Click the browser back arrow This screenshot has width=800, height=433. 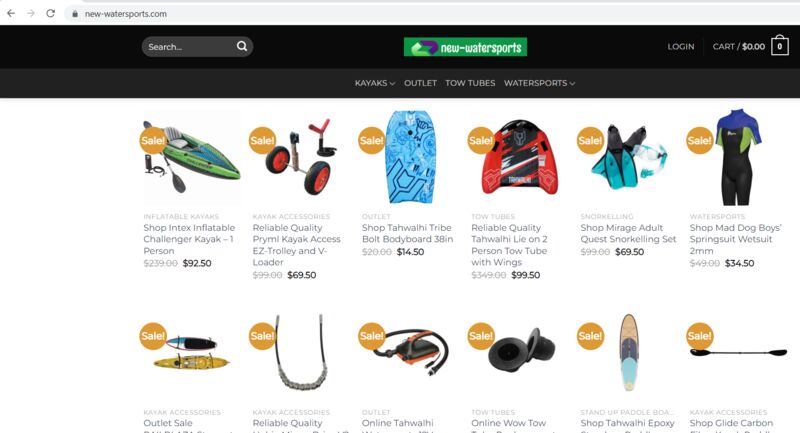click(x=11, y=13)
